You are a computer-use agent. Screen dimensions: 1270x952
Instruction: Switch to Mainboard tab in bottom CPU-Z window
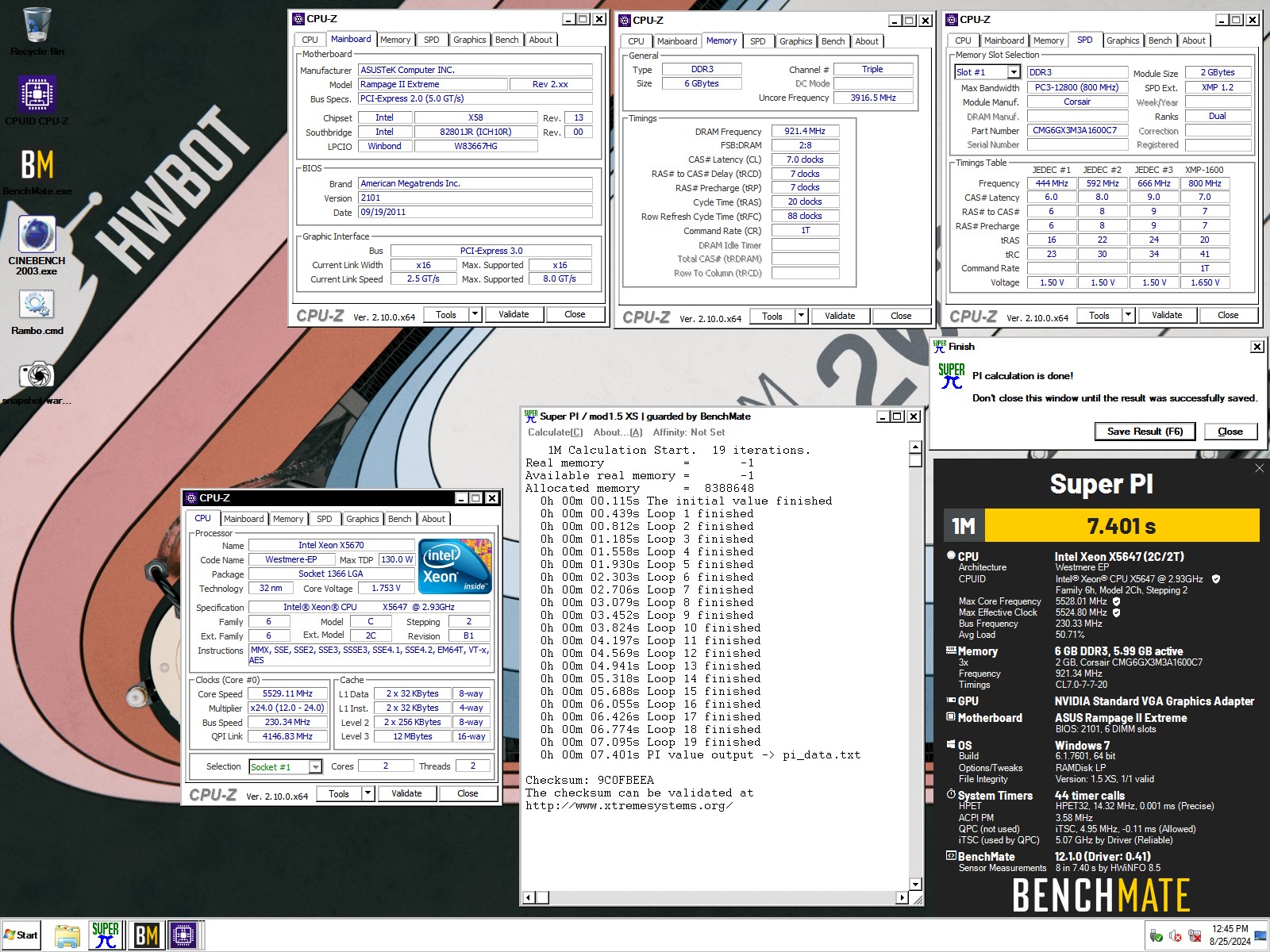pos(244,519)
